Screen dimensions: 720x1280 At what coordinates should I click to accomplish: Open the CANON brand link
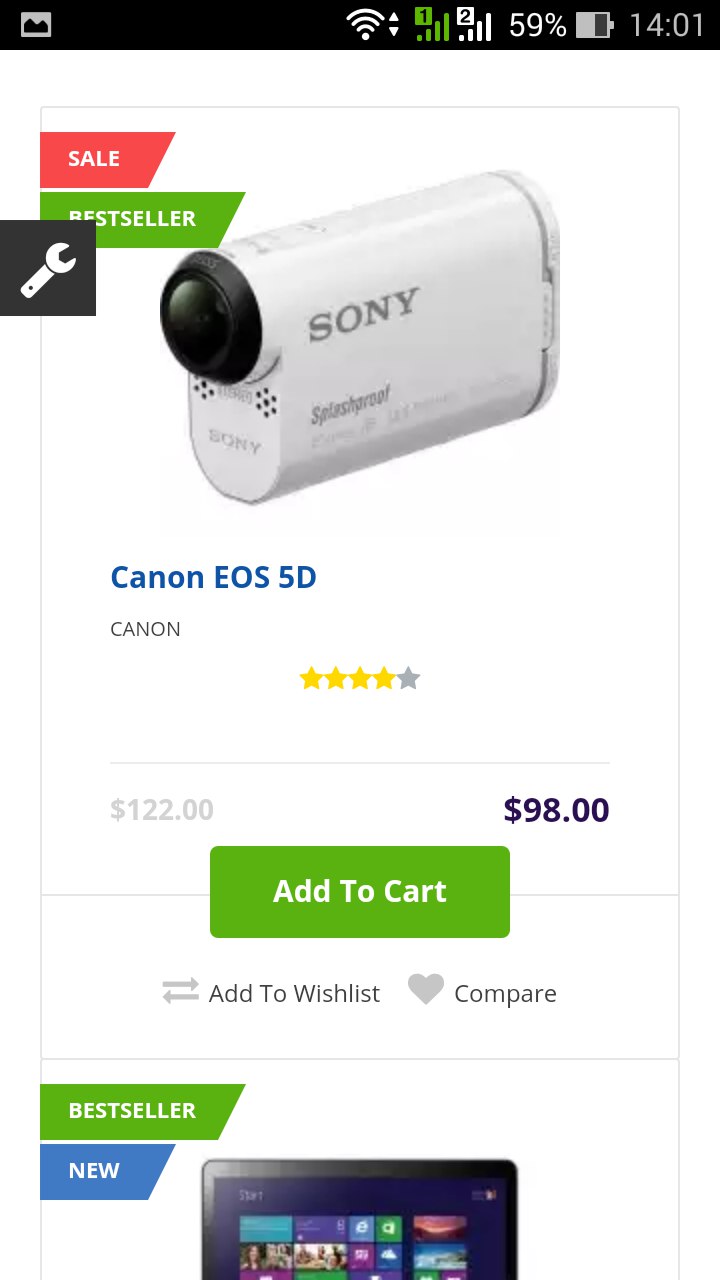pyautogui.click(x=145, y=630)
